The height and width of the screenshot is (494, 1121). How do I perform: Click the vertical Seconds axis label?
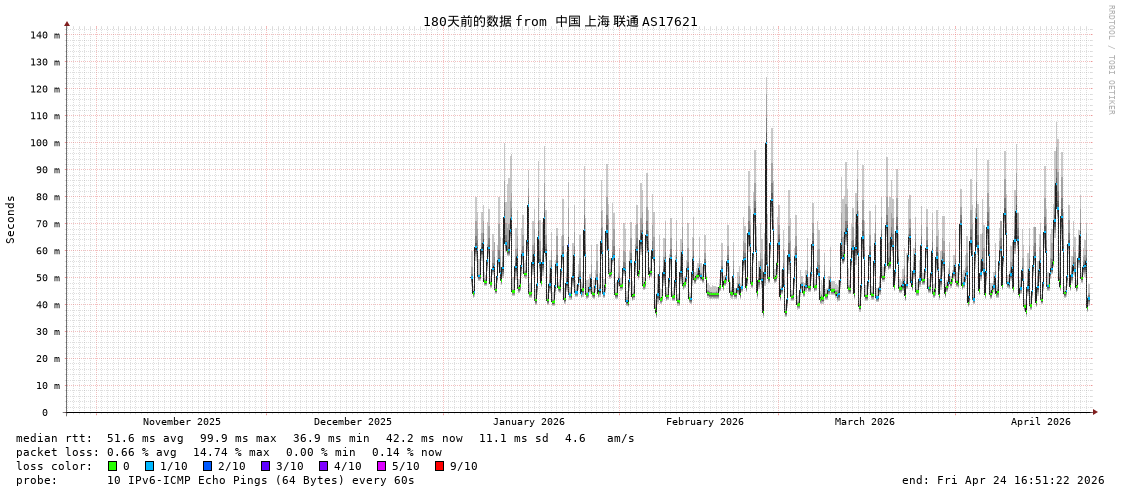coord(11,219)
